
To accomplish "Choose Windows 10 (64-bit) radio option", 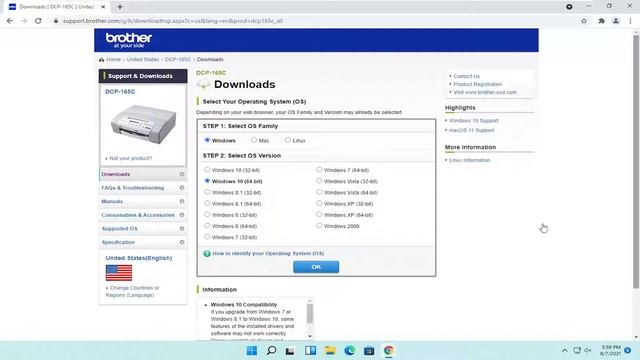I will point(207,181).
